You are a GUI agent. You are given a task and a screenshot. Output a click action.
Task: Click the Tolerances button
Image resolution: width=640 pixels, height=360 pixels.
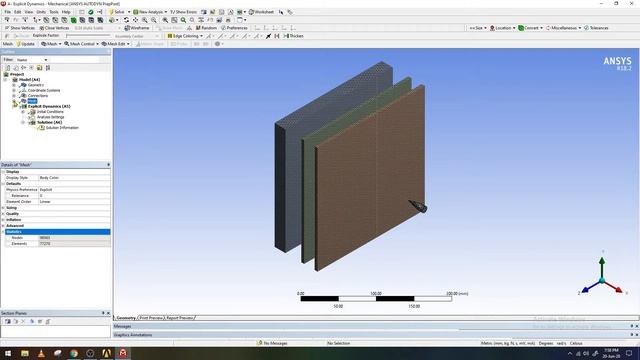(x=596, y=28)
